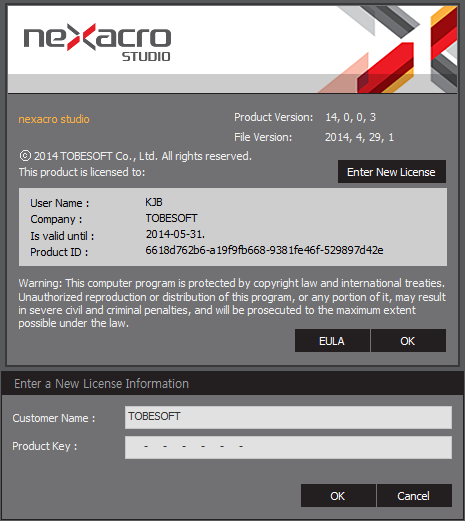The height and width of the screenshot is (521, 465).
Task: Click the Product ID value text
Action: point(264,250)
